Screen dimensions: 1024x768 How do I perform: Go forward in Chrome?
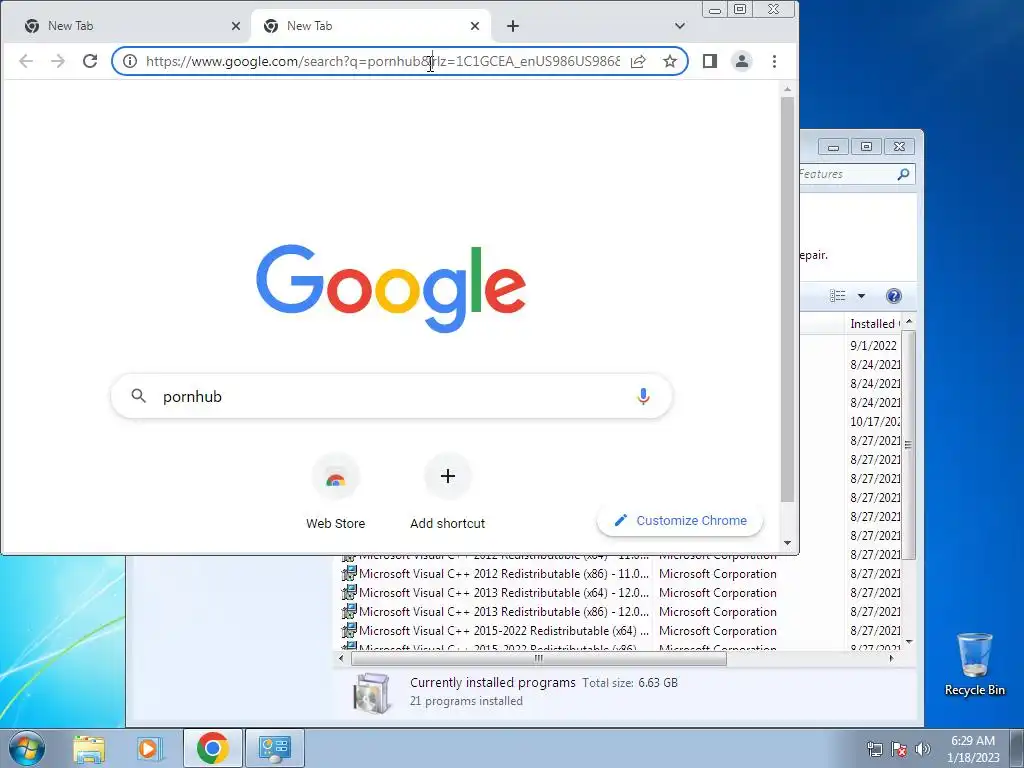pyautogui.click(x=58, y=61)
